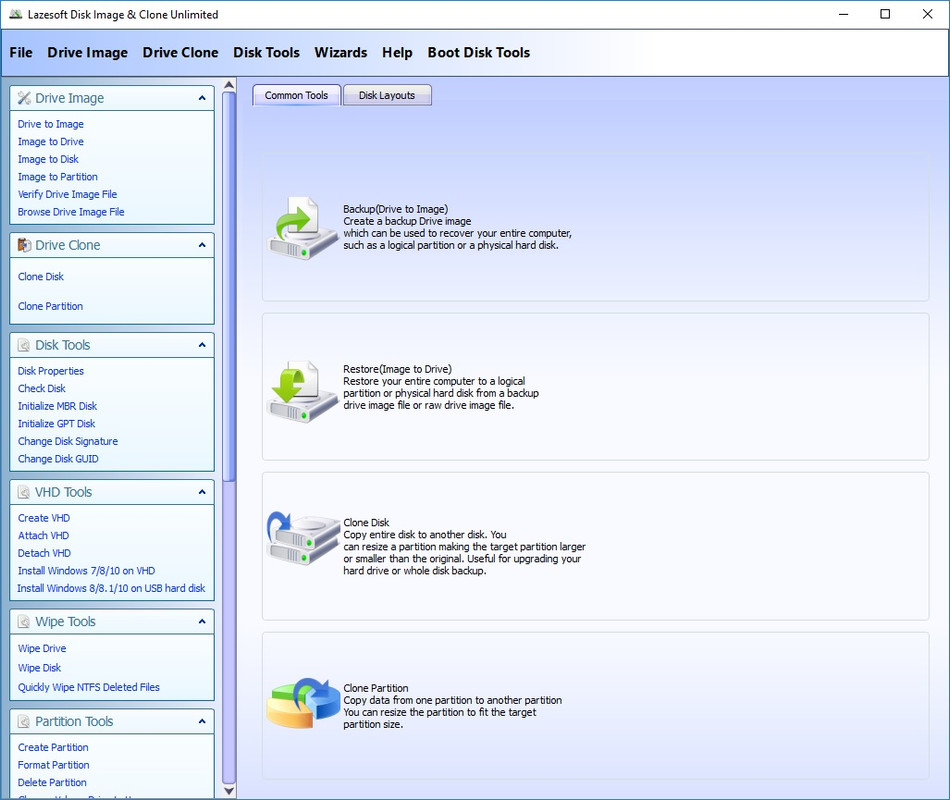Viewport: 950px width, 800px height.
Task: Click the Image to Disk link
Action: point(48,159)
